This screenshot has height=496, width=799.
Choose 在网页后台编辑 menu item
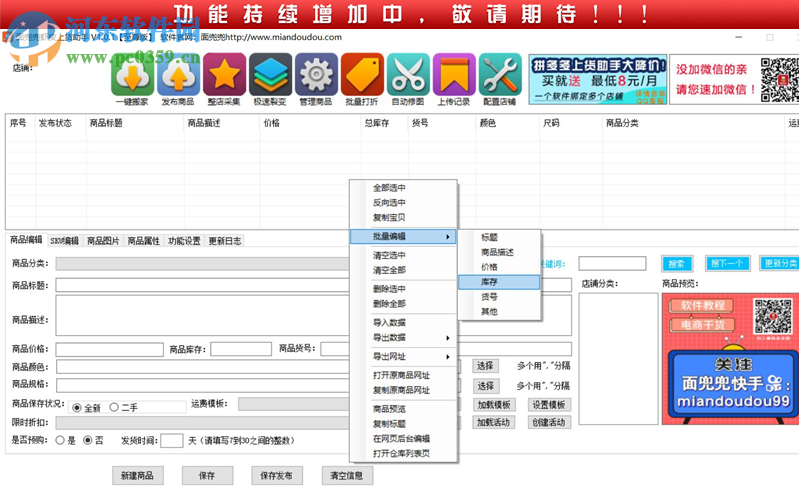tap(404, 439)
